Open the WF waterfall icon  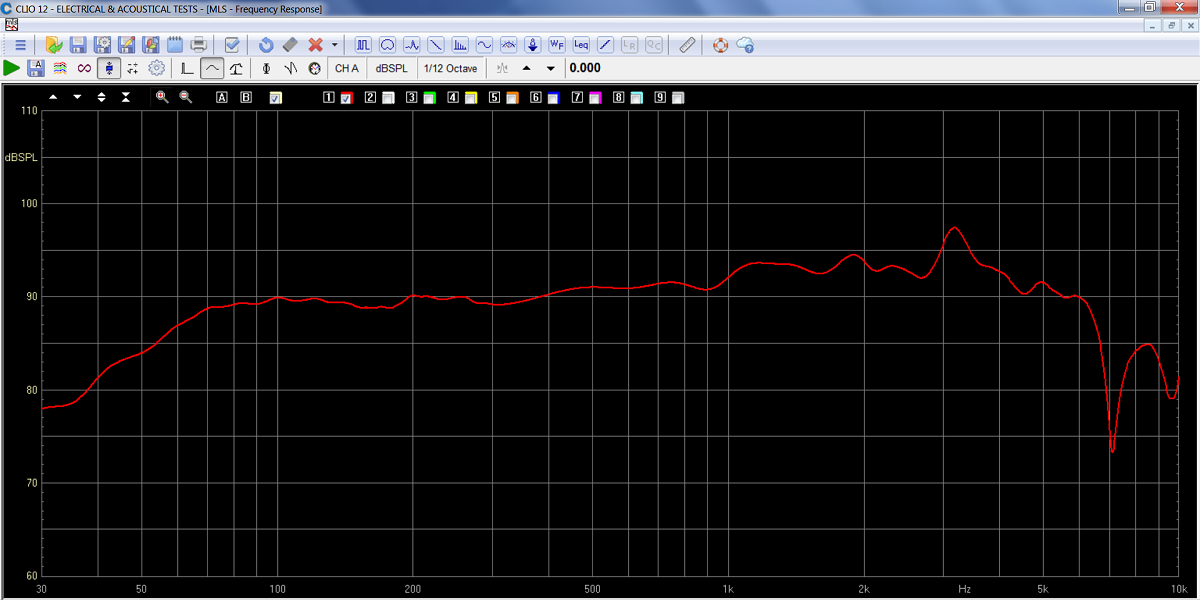[x=557, y=45]
